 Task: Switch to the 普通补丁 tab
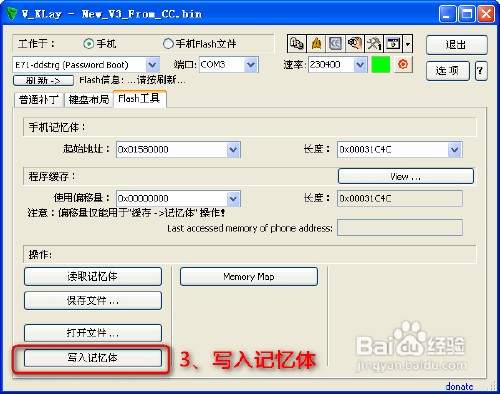(39, 100)
